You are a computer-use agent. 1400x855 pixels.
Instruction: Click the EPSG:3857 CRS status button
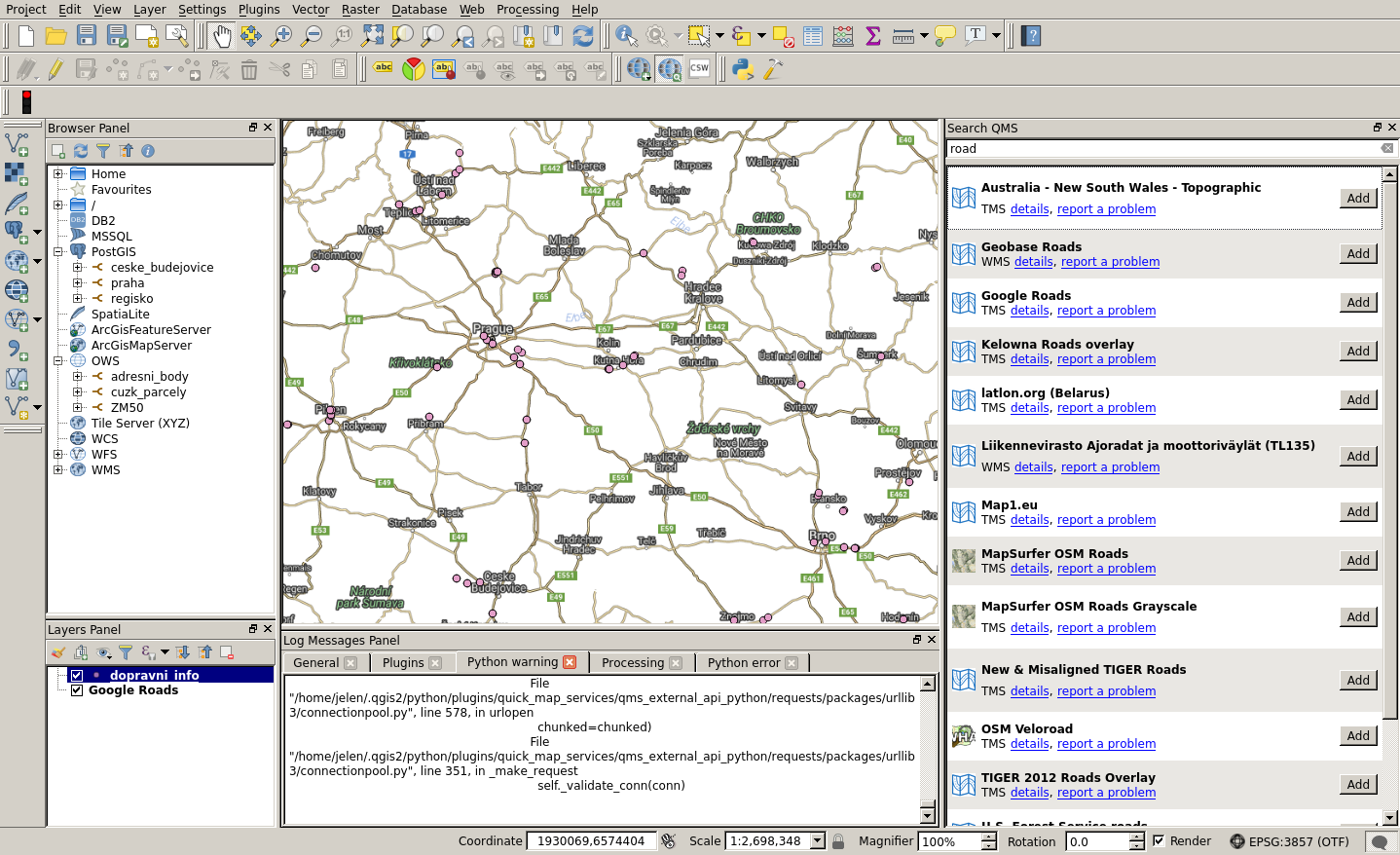[1289, 841]
